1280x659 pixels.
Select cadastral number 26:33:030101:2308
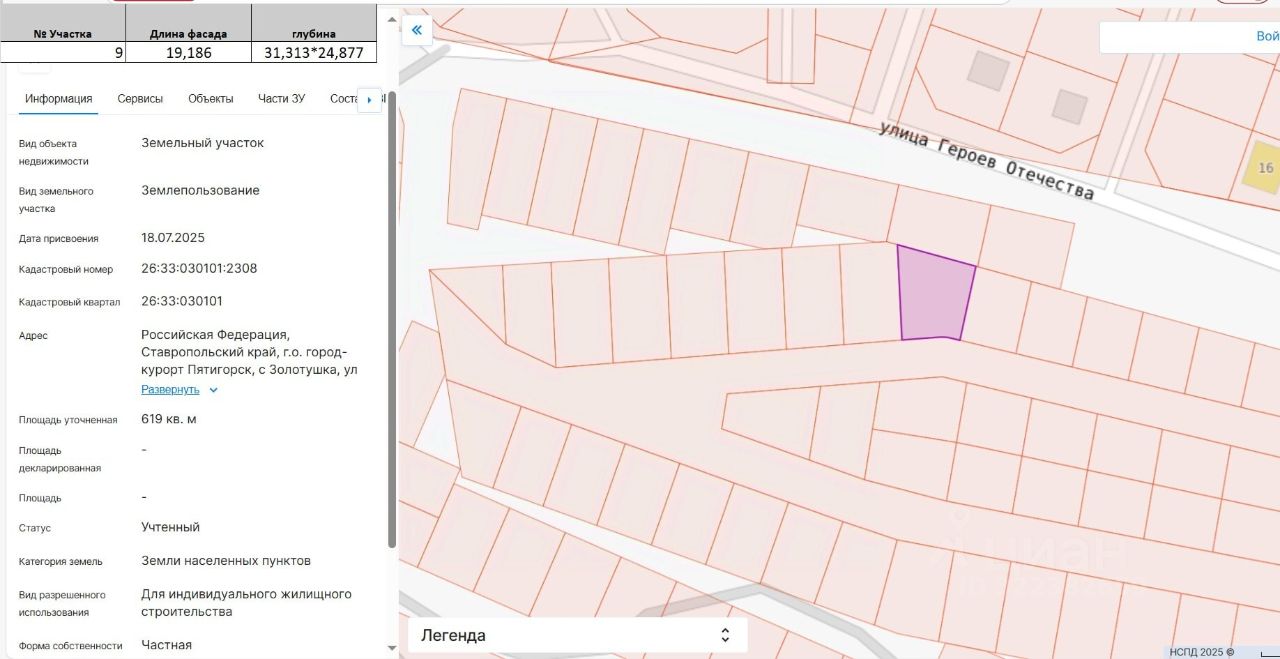click(199, 268)
